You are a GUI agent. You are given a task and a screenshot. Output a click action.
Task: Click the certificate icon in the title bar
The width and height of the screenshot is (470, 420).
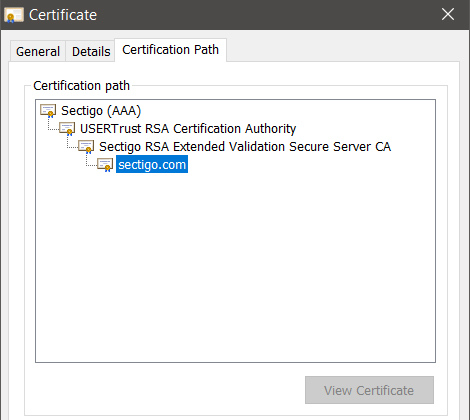[x=14, y=15]
